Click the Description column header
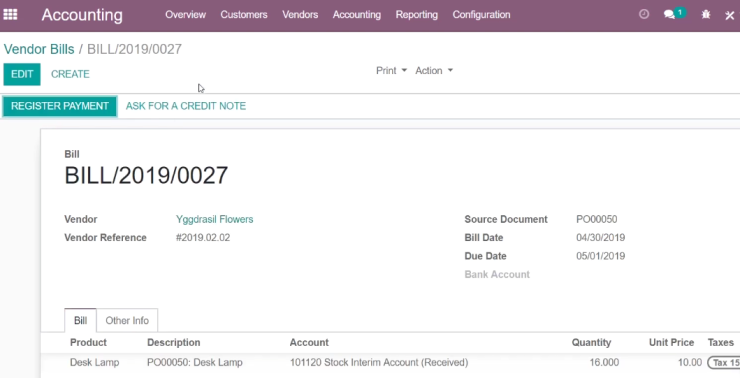Screen dimensions: 740x378 coord(174,343)
